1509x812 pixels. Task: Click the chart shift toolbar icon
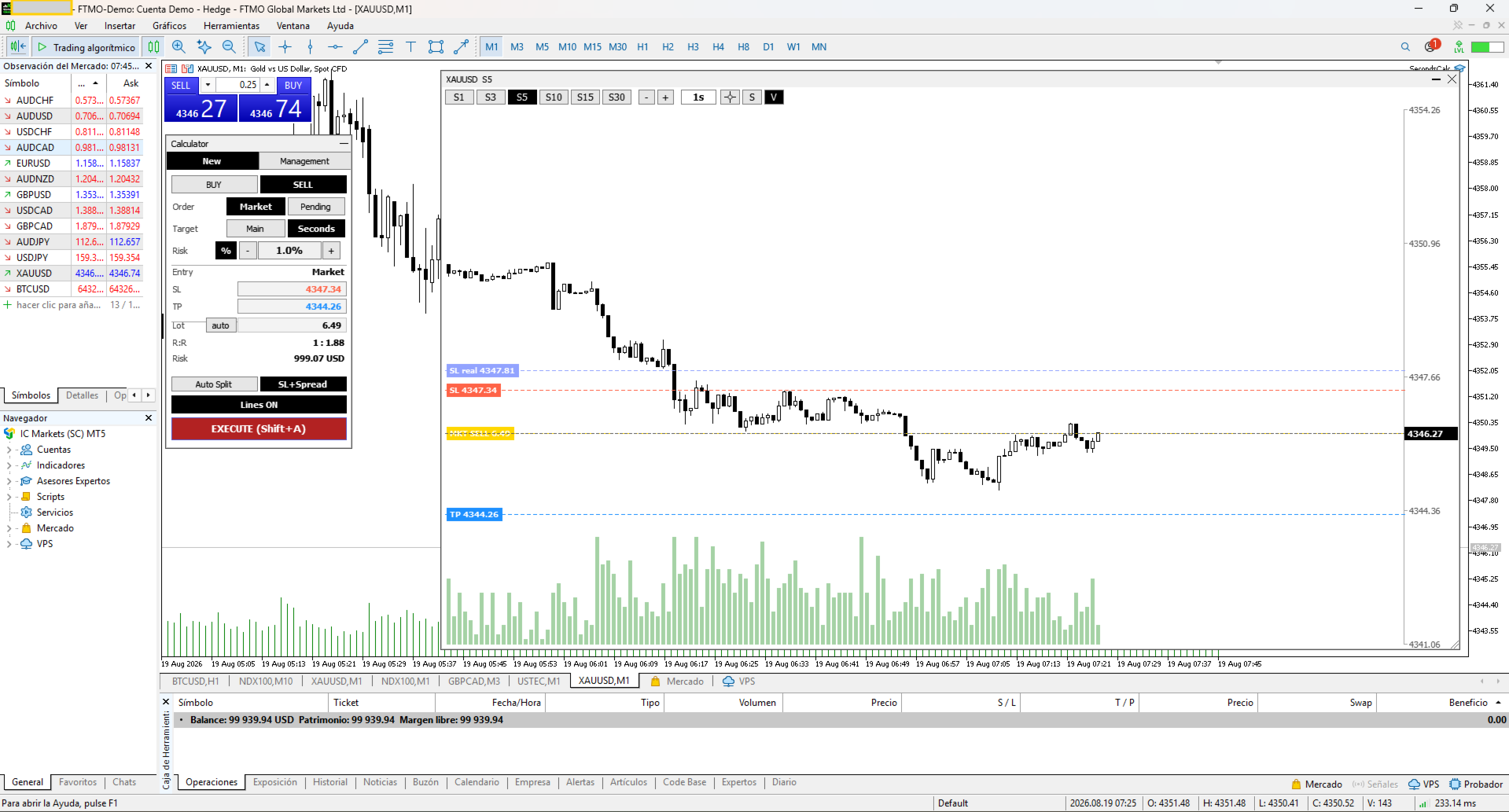click(x=17, y=46)
